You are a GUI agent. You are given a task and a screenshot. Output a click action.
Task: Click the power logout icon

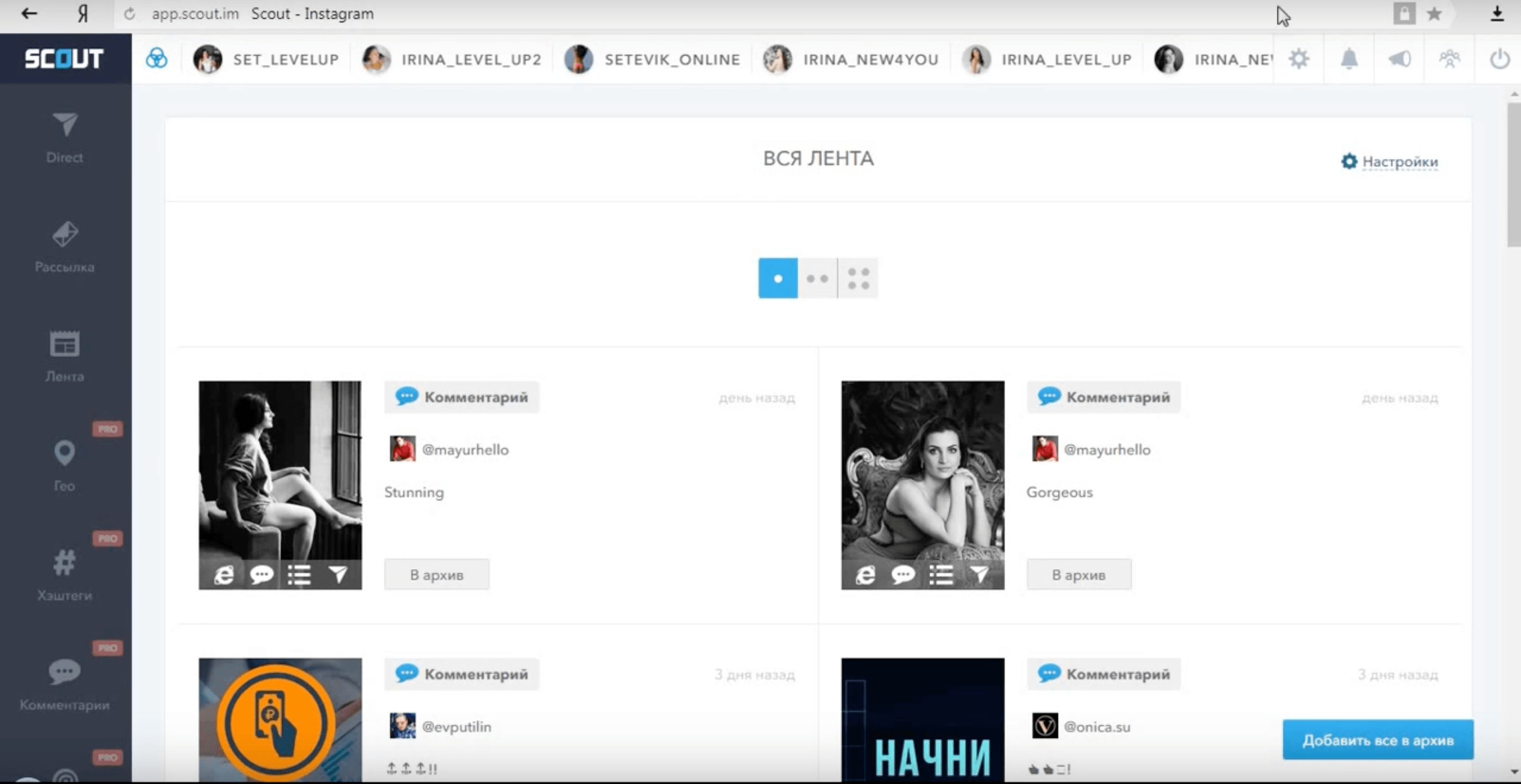pos(1500,59)
